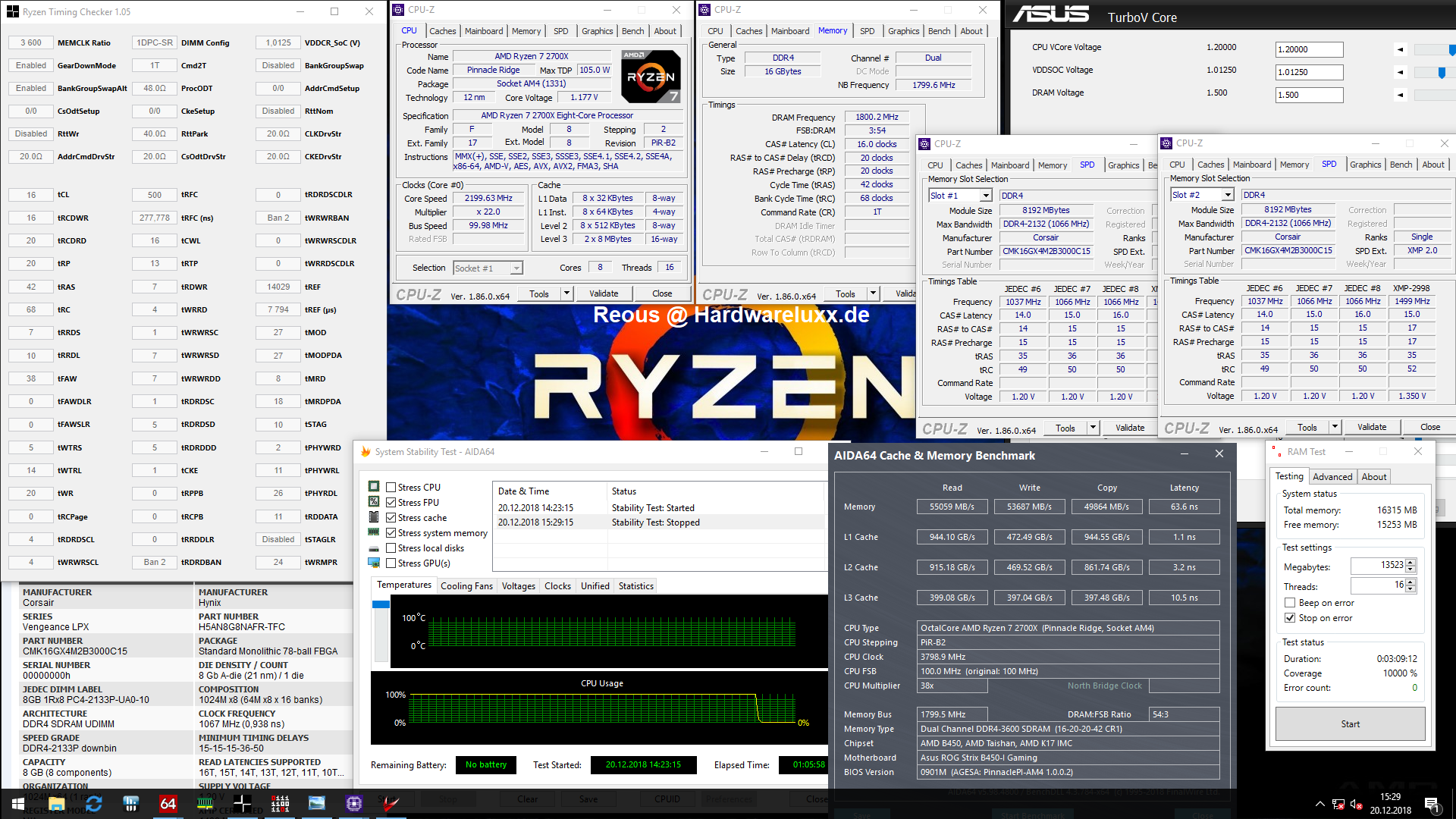This screenshot has height=819, width=1456.
Task: Open the Advanced tab in RAM Test
Action: (1332, 477)
